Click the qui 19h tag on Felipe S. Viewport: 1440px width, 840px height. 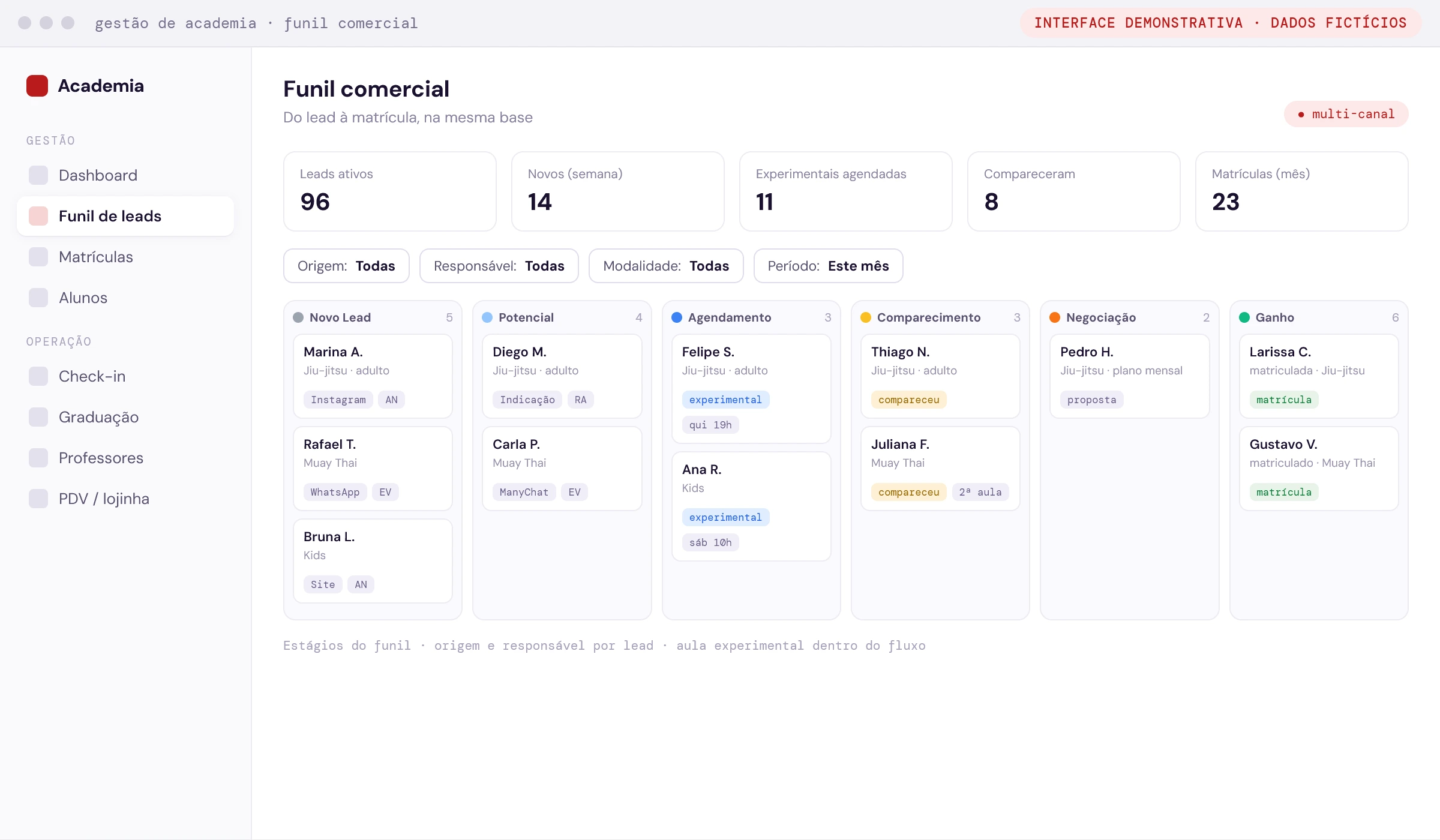(x=710, y=425)
